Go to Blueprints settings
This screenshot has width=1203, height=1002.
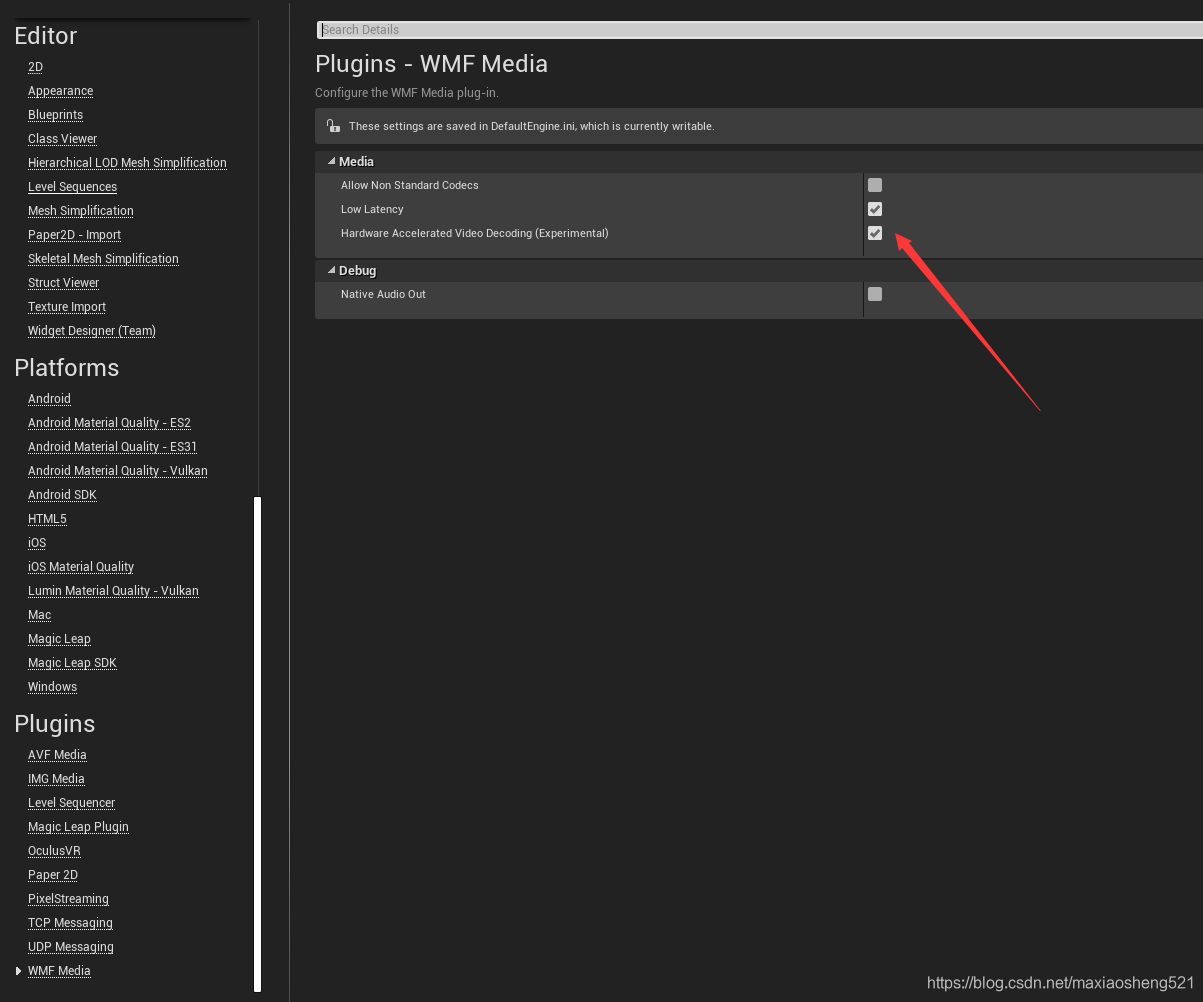click(x=55, y=115)
